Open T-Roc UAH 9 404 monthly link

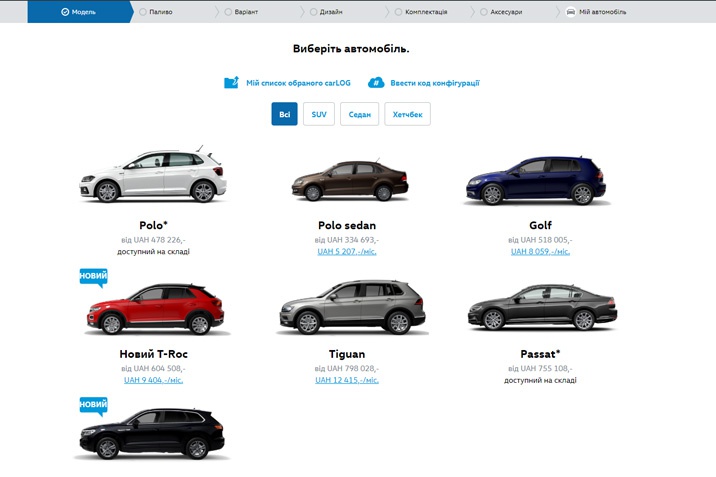(x=153, y=380)
